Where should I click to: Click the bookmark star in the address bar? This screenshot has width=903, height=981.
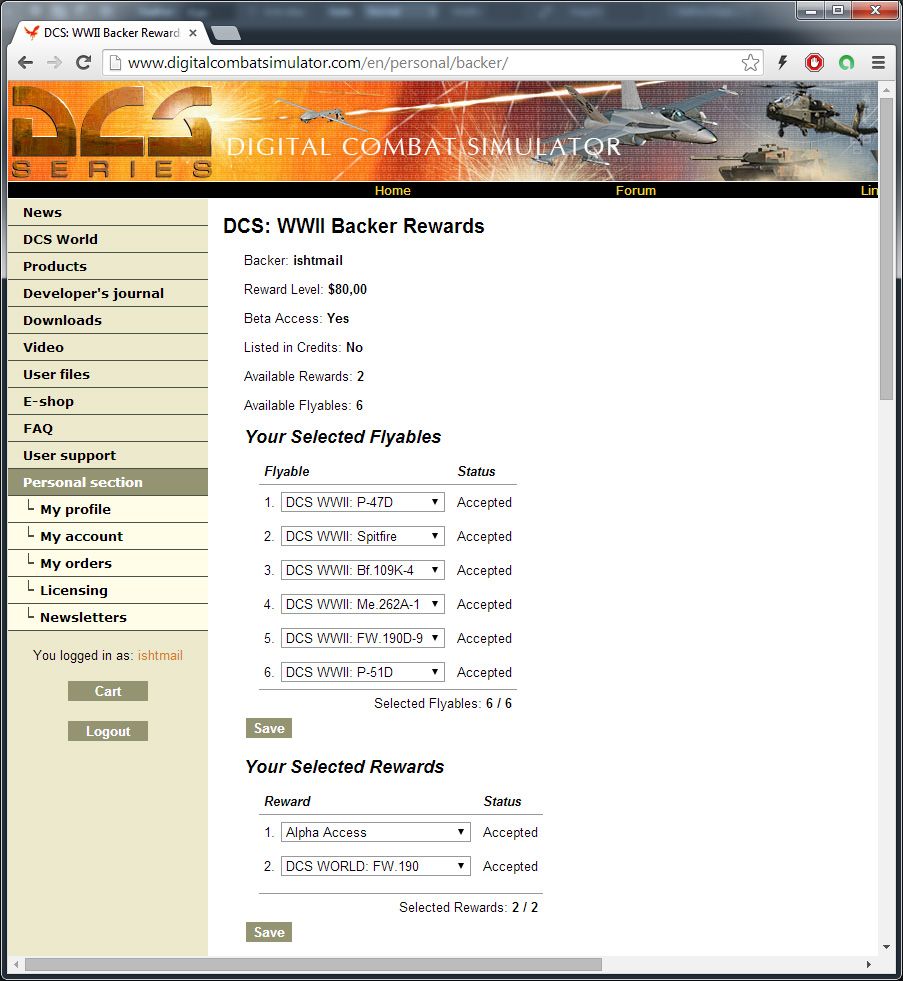(x=750, y=62)
